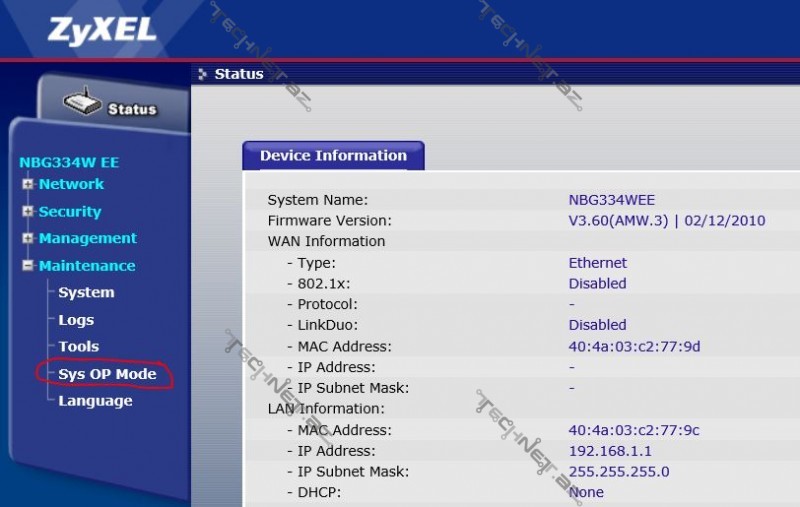Click the LAN IP address 192.168.1.1
800x507 pixels.
point(610,451)
